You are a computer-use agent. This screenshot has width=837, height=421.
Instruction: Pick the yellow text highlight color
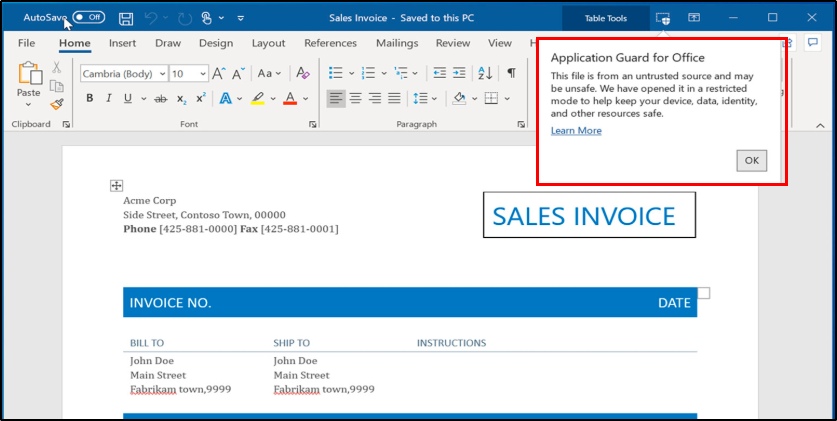(x=258, y=99)
